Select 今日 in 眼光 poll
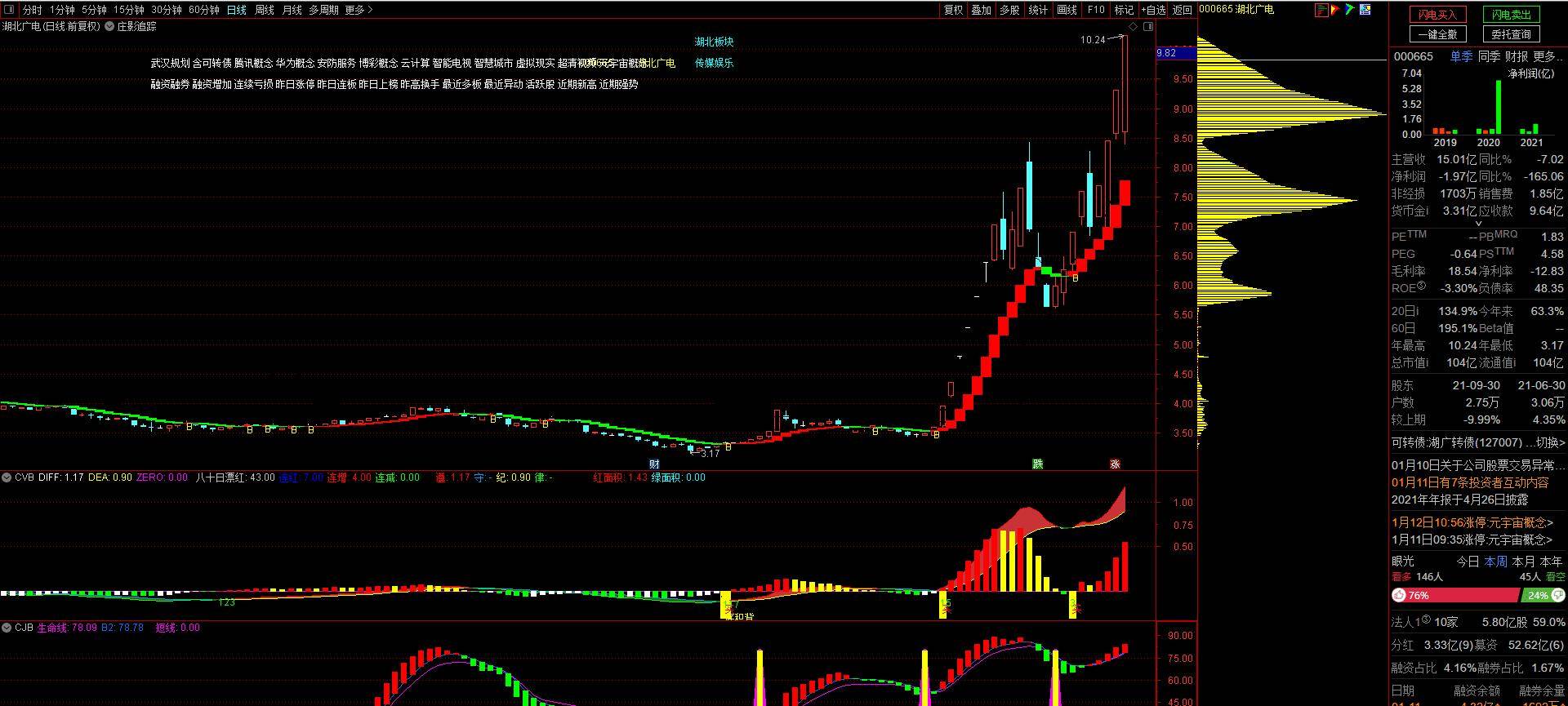Screen dimensions: 1568x706 point(1468,562)
